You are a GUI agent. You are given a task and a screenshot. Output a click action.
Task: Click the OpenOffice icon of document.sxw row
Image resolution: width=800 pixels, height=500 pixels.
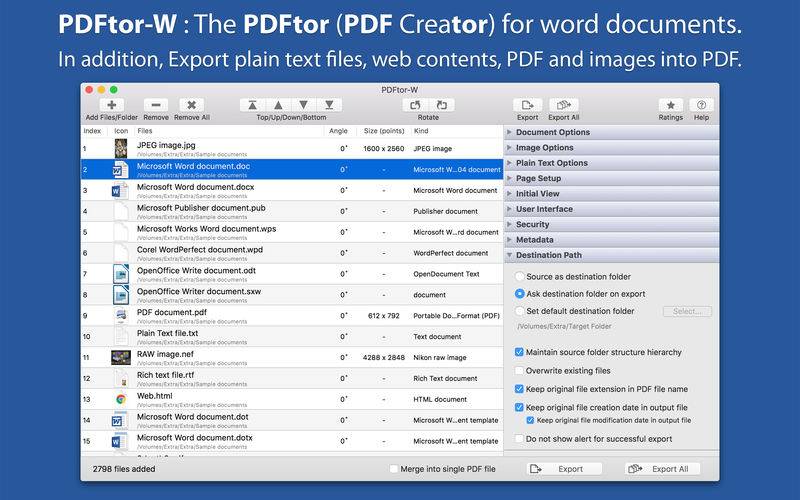(x=121, y=295)
